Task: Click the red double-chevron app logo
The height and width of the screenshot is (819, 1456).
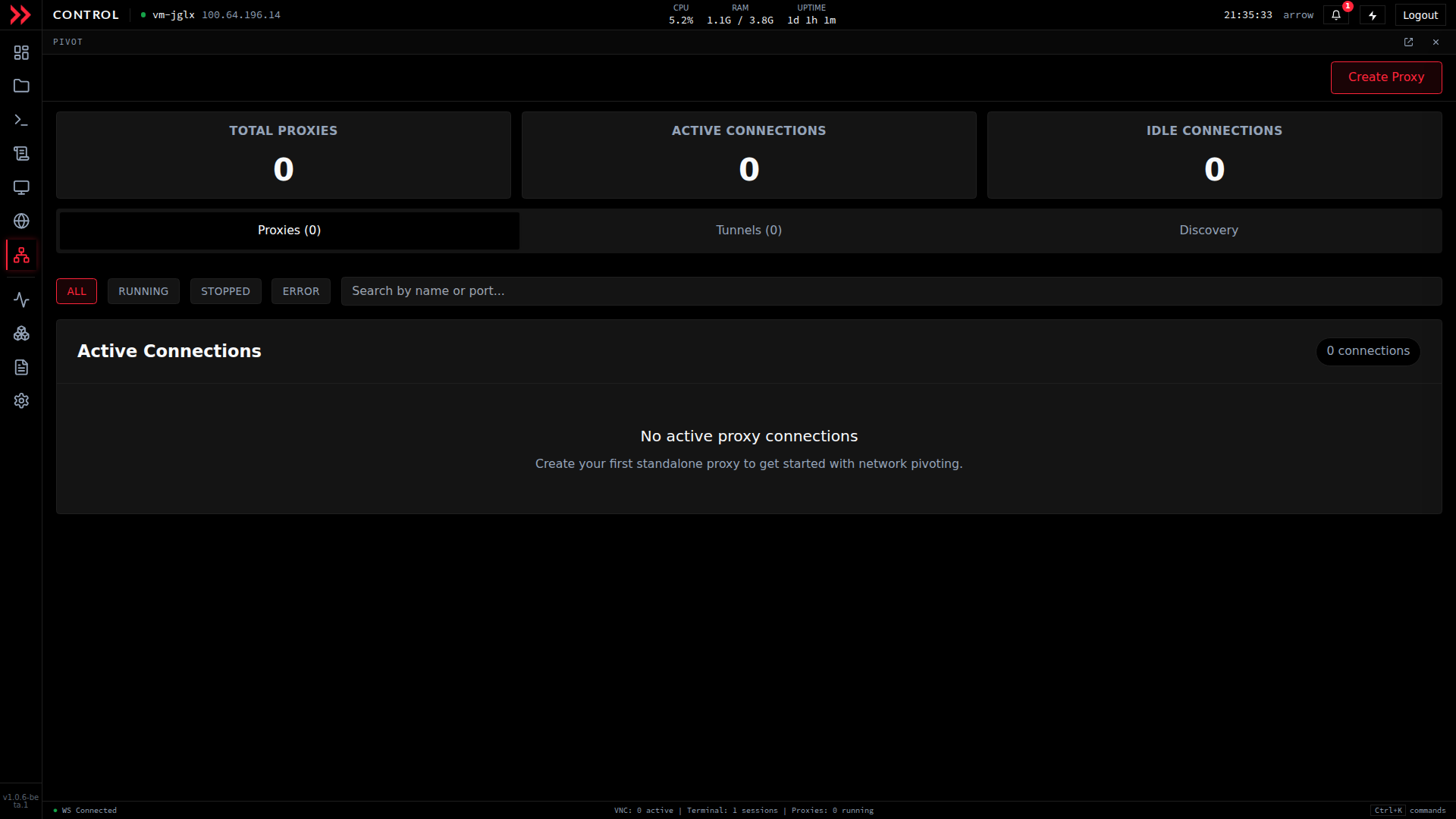Action: click(20, 14)
